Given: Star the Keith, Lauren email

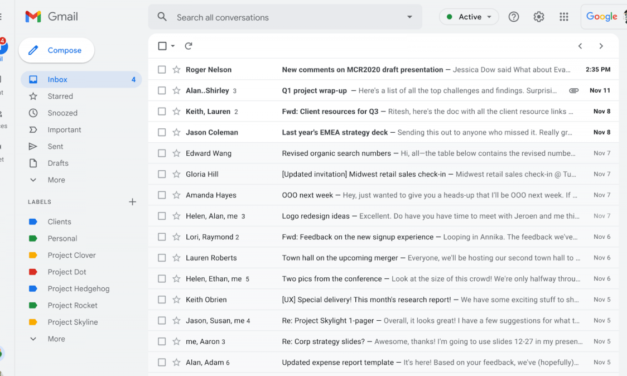Looking at the screenshot, I should (176, 111).
